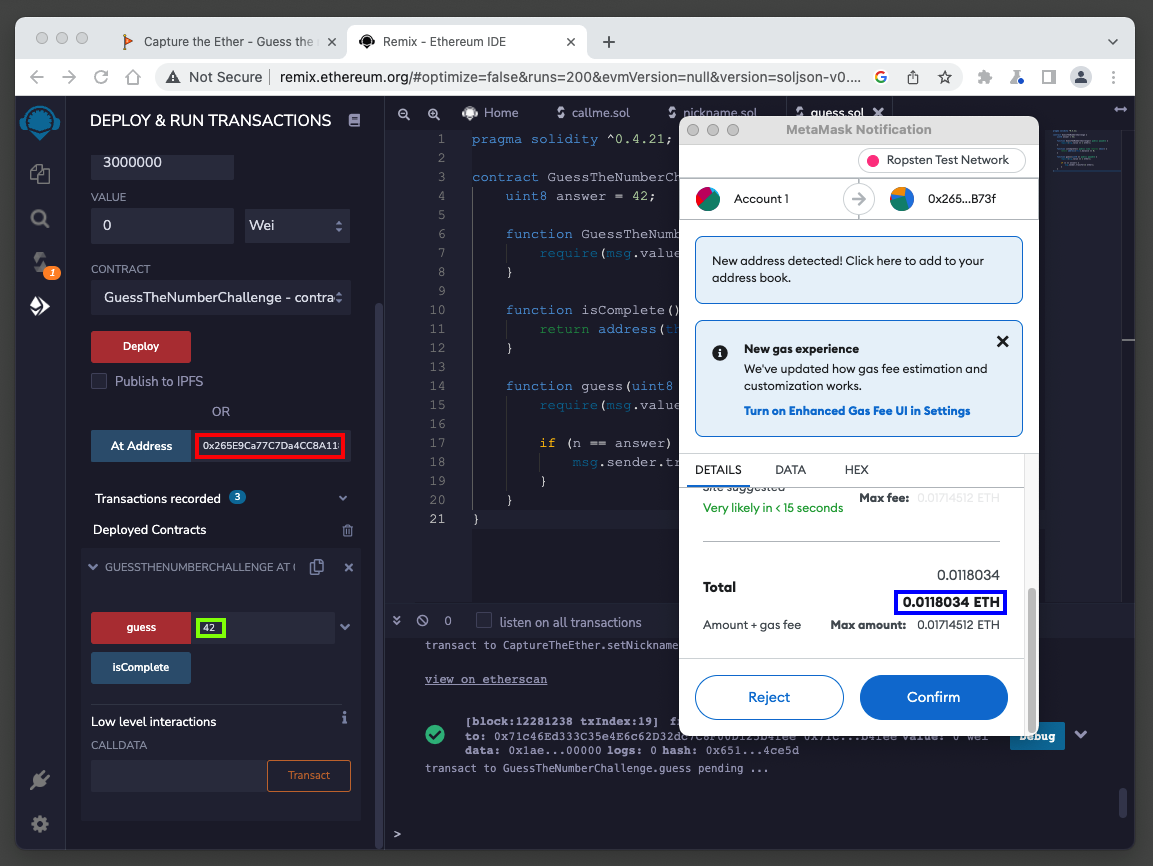The width and height of the screenshot is (1153, 866).
Task: Select DETAILS tab in MetaMask
Action: (718, 470)
